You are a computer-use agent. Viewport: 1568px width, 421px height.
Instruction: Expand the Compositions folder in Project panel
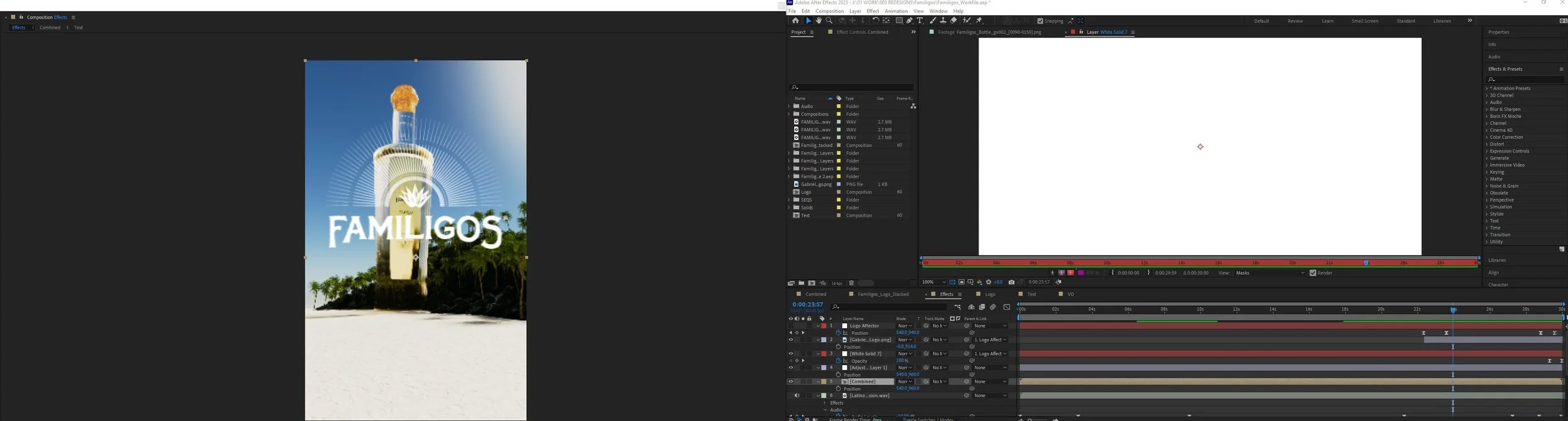click(x=789, y=114)
